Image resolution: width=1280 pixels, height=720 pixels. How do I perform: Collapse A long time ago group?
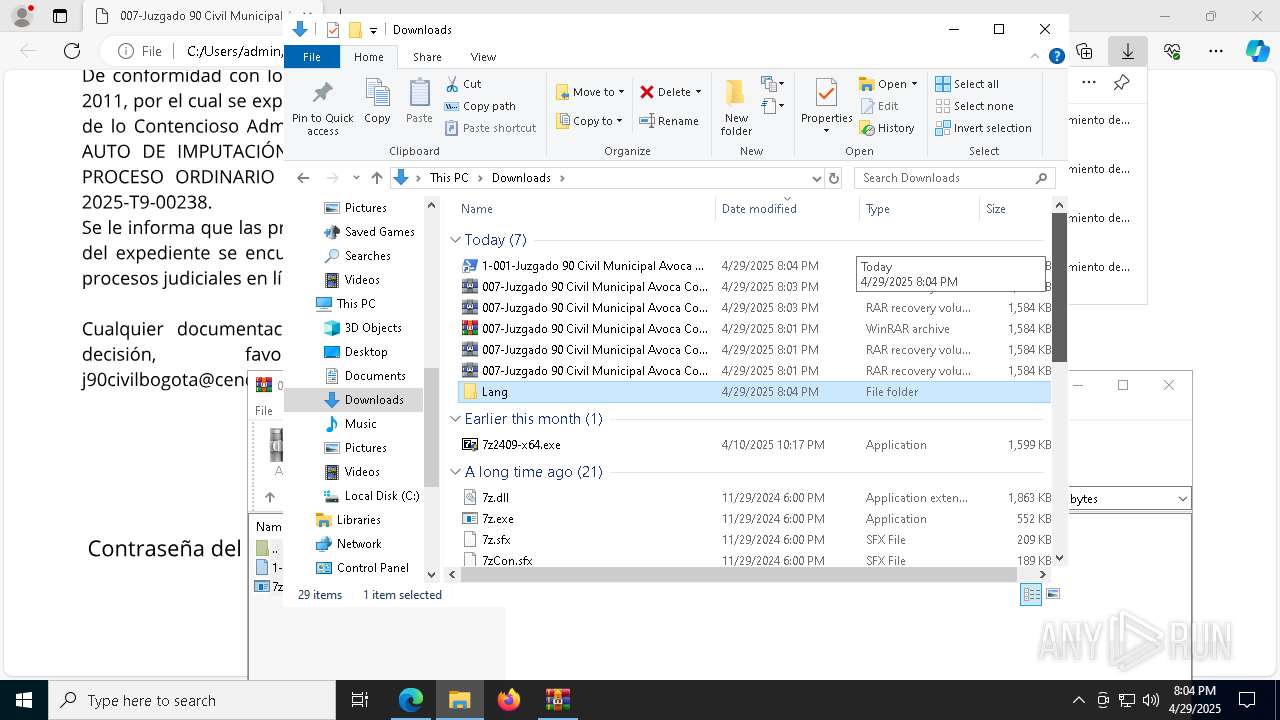click(455, 472)
